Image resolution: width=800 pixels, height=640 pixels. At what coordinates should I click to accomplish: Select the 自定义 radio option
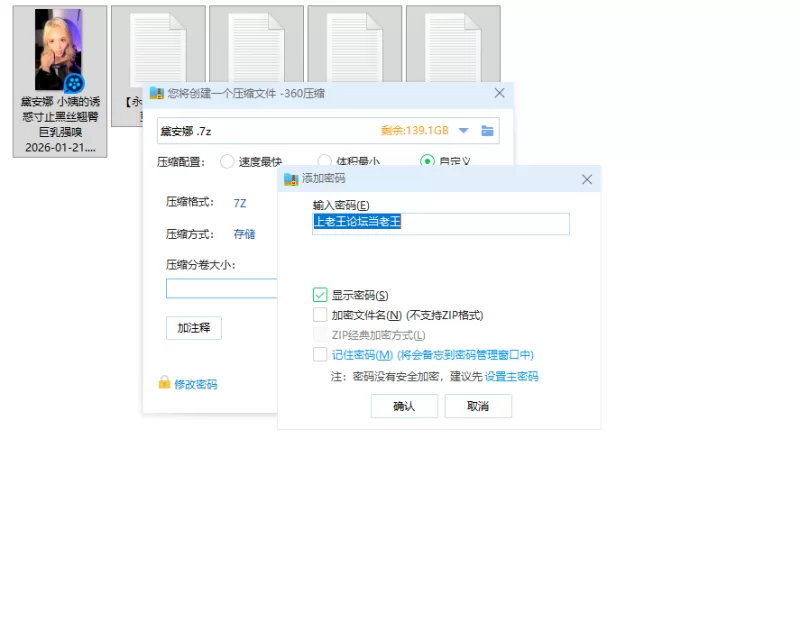427,161
